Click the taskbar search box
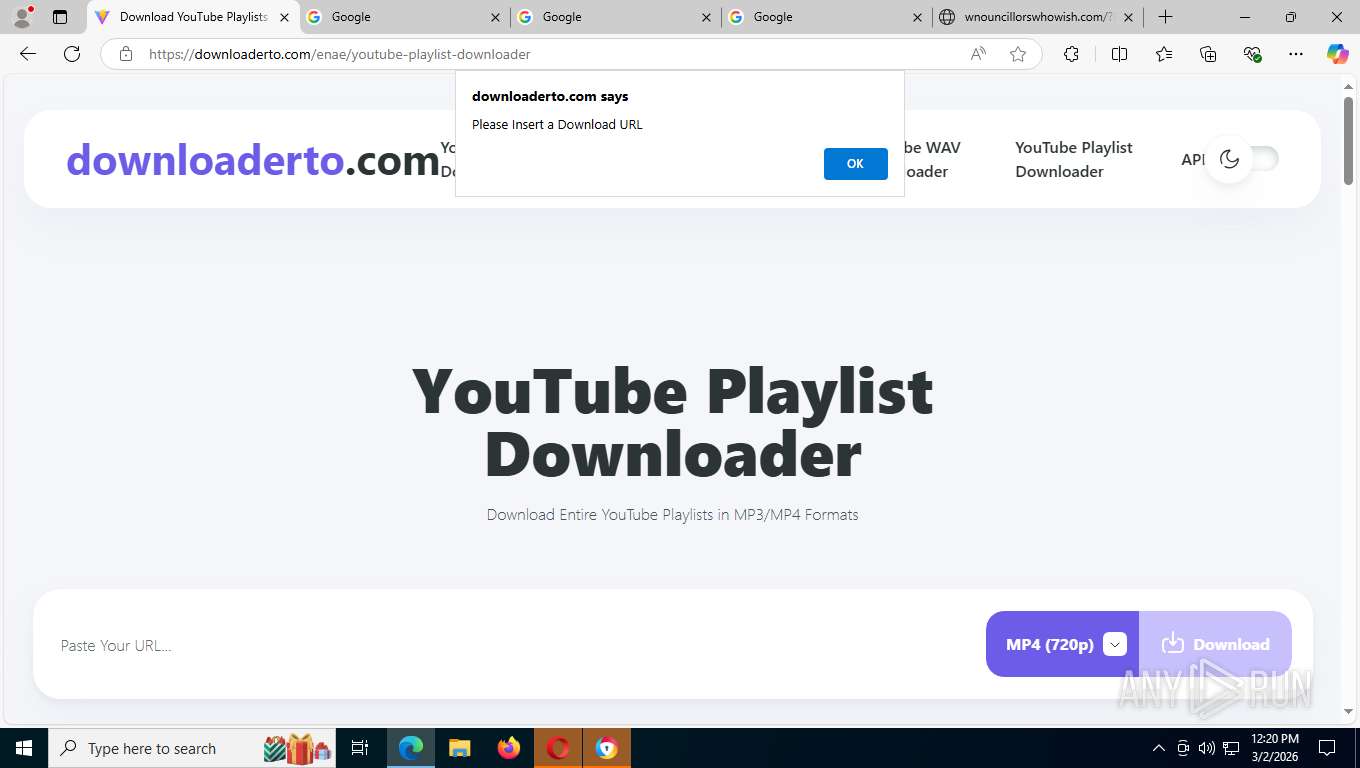Screen dimensions: 1360x768 point(192,748)
